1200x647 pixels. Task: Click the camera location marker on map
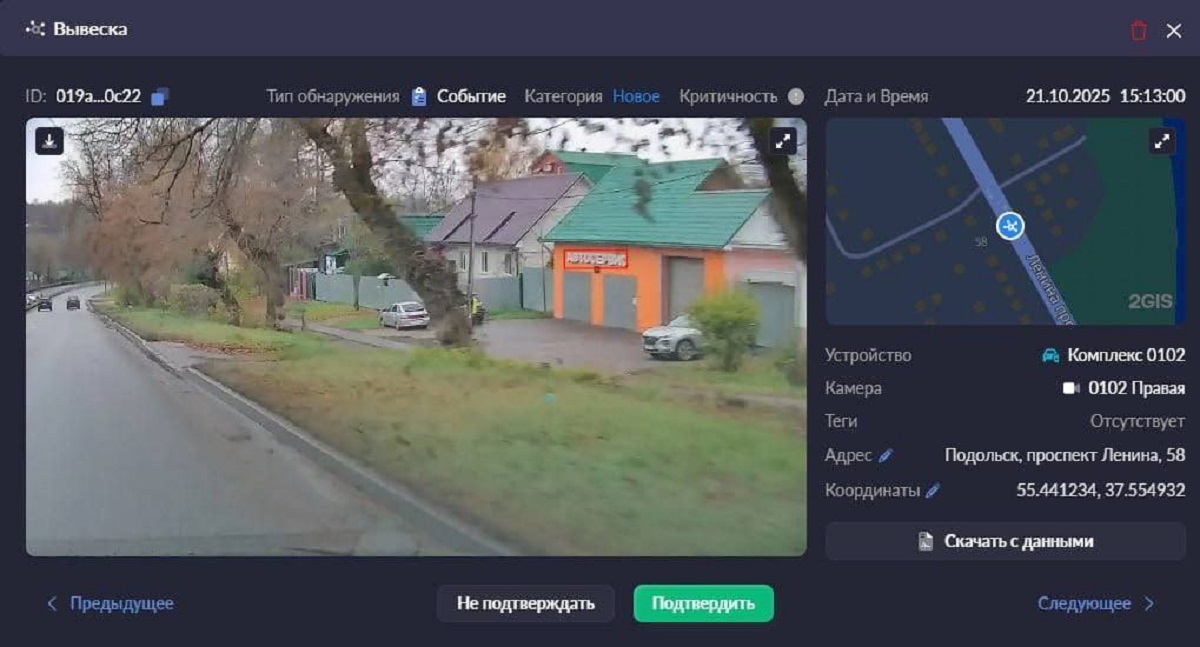click(x=1011, y=226)
